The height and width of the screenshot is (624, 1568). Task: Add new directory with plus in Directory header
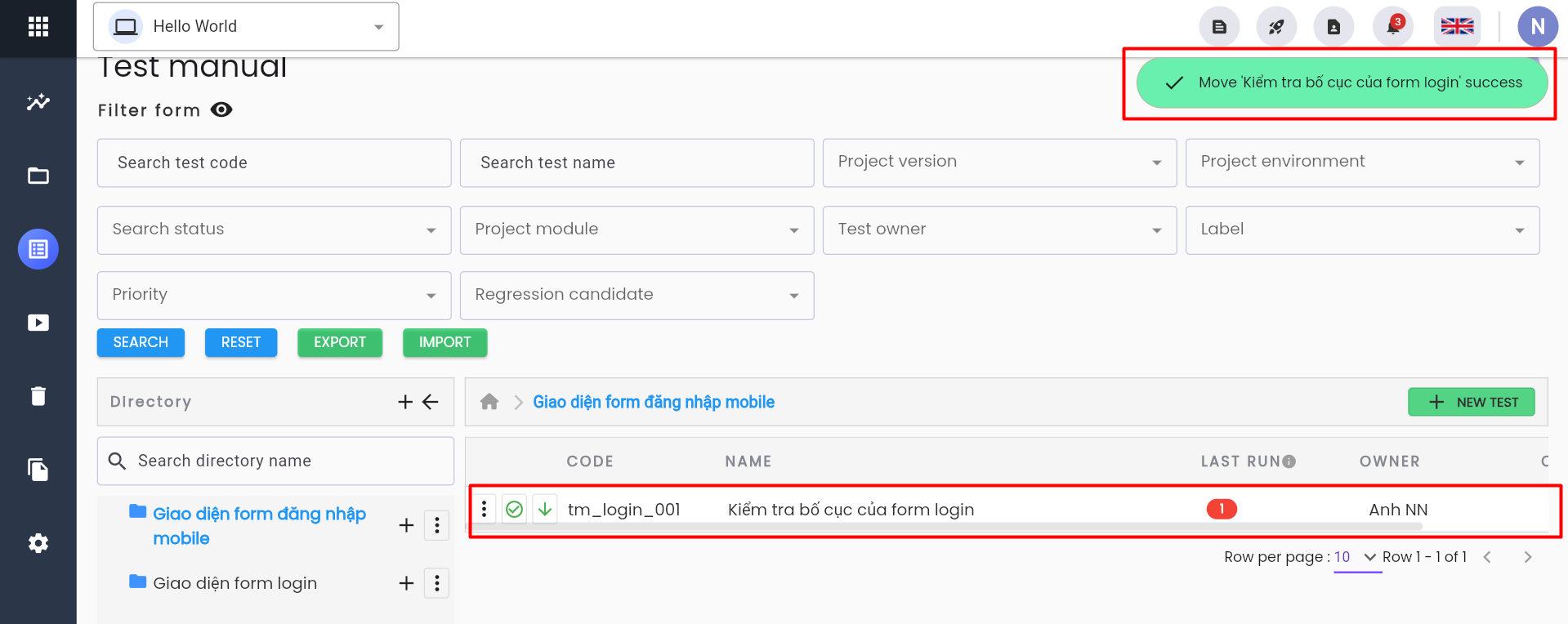[405, 402]
